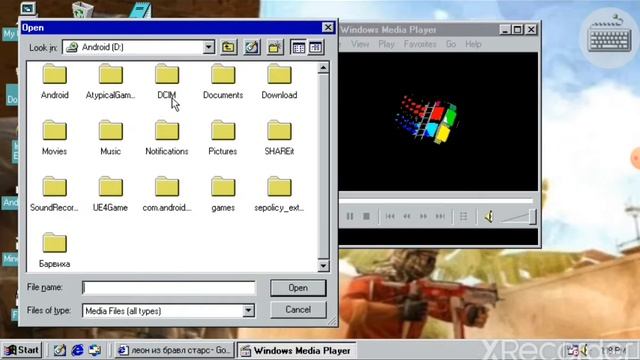Screen dimensions: 640x360
Task: Open the com.android... folder
Action: (x=167, y=194)
